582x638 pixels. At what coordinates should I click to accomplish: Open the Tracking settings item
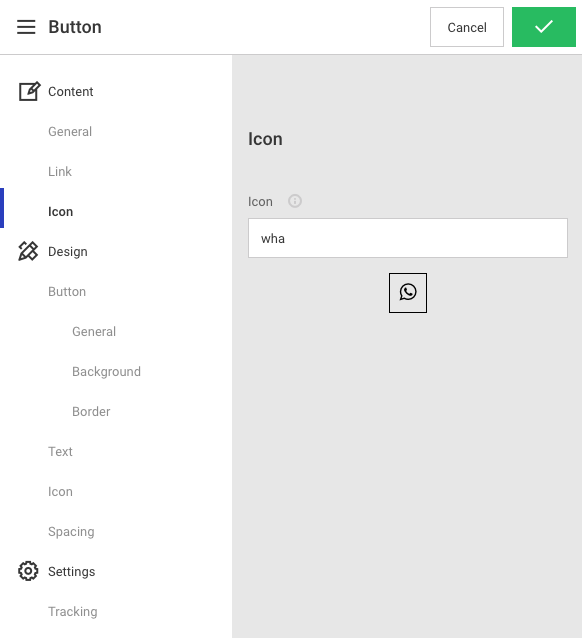[73, 611]
